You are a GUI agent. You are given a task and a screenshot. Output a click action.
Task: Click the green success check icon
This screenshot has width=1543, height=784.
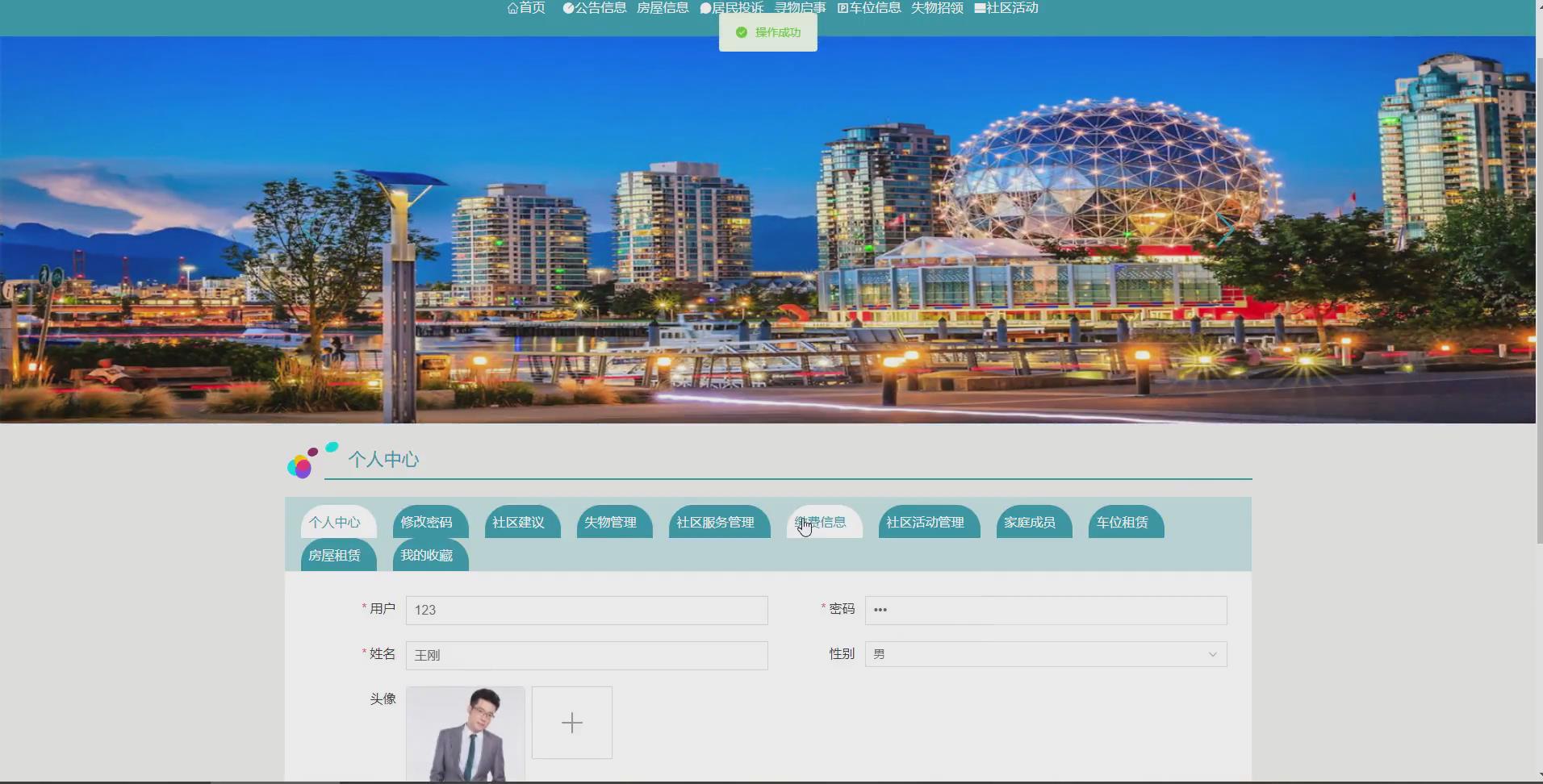tap(741, 32)
